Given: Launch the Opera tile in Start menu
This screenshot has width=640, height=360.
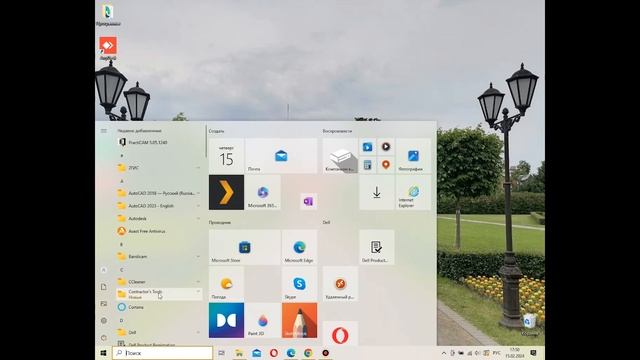Looking at the screenshot, I should click(340, 333).
